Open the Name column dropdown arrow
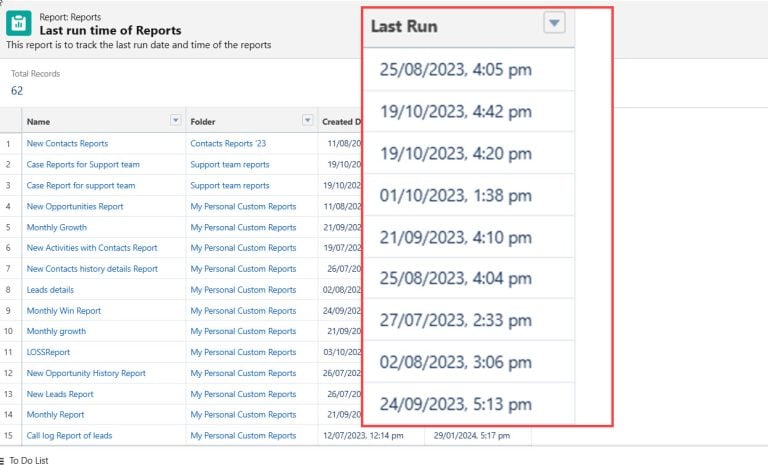The height and width of the screenshot is (465, 768). tap(175, 120)
